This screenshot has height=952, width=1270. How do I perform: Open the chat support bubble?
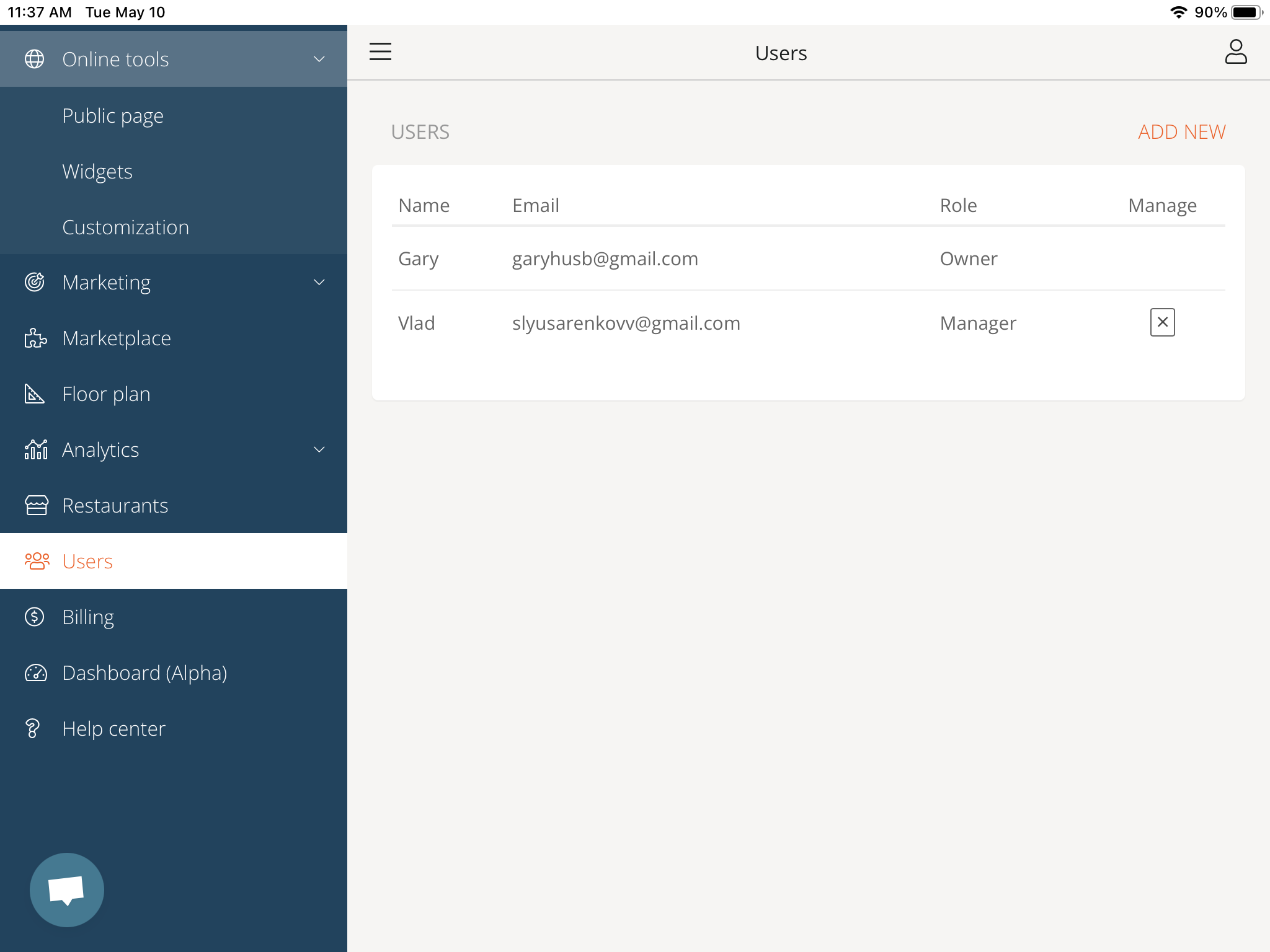pos(67,889)
